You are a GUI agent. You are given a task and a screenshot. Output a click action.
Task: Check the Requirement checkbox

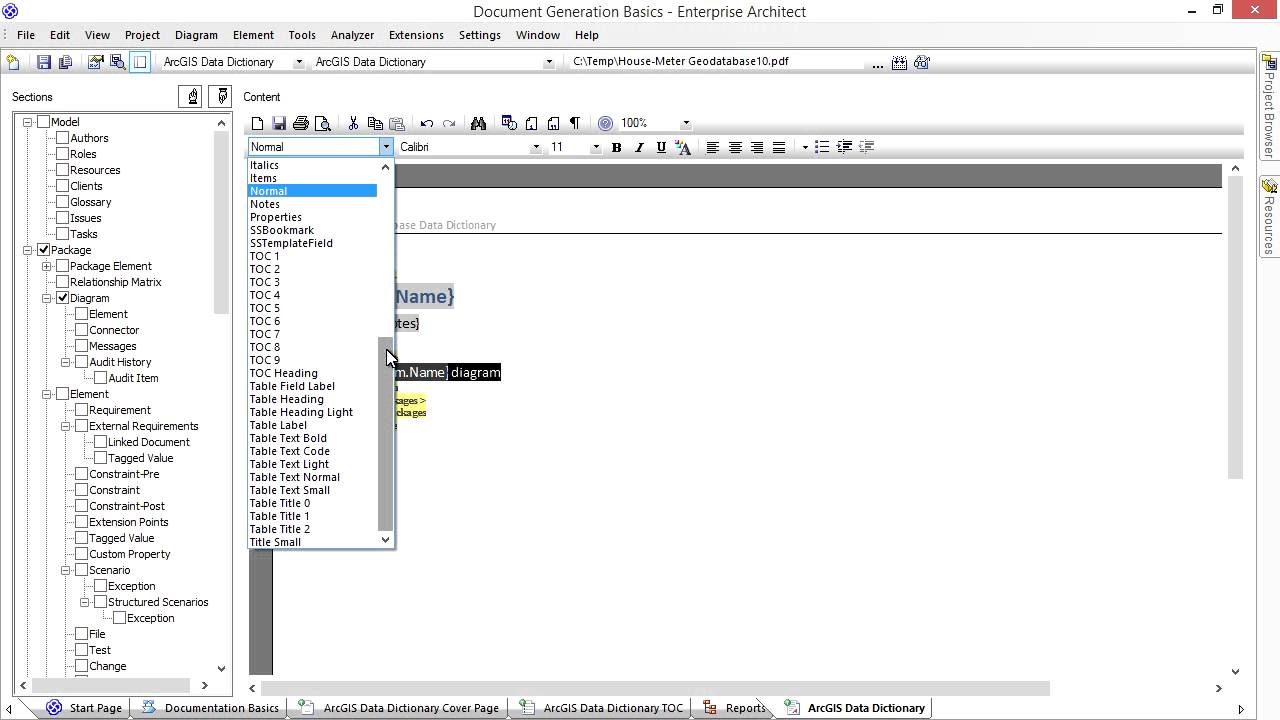tap(81, 410)
